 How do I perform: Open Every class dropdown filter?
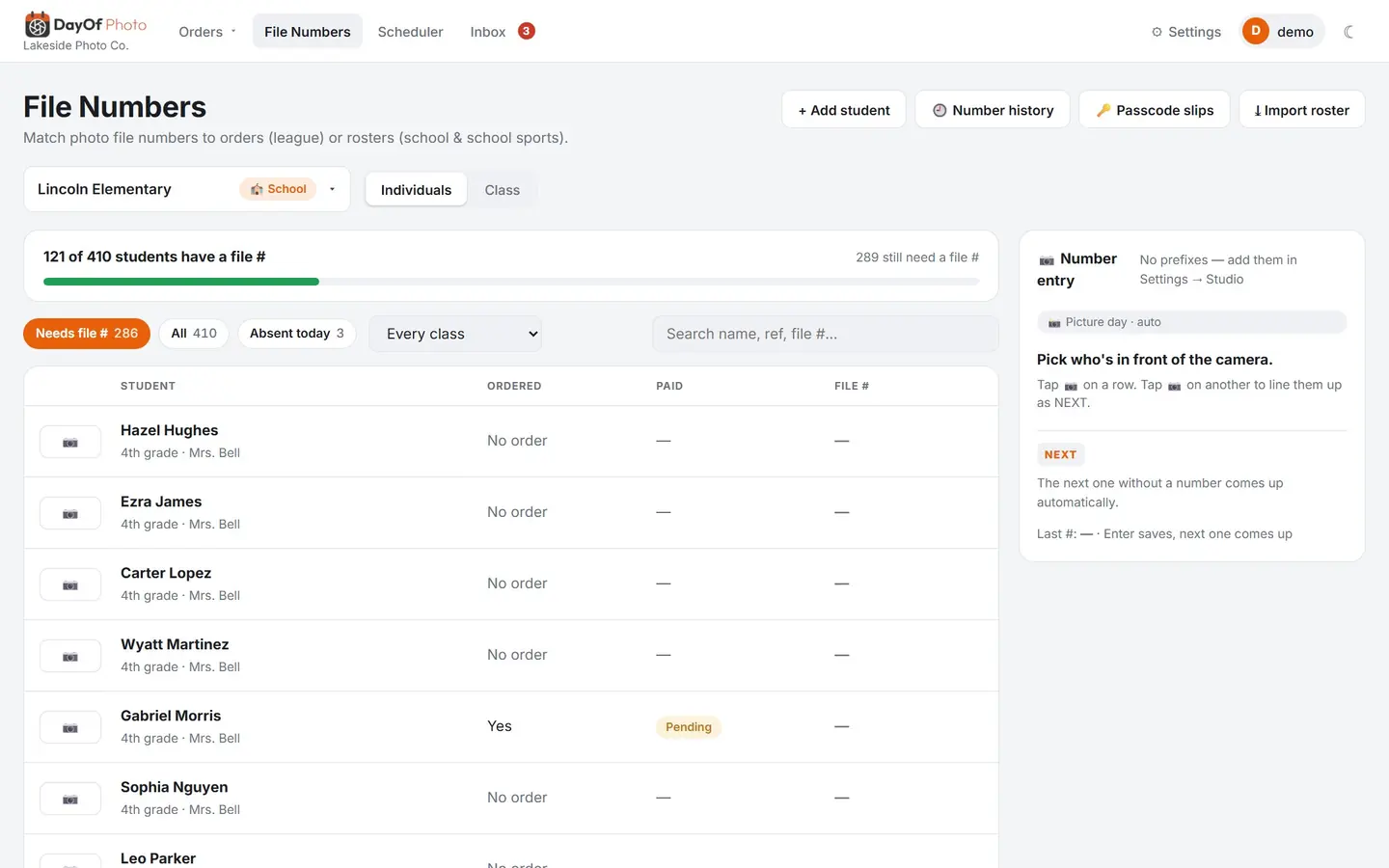(x=455, y=334)
